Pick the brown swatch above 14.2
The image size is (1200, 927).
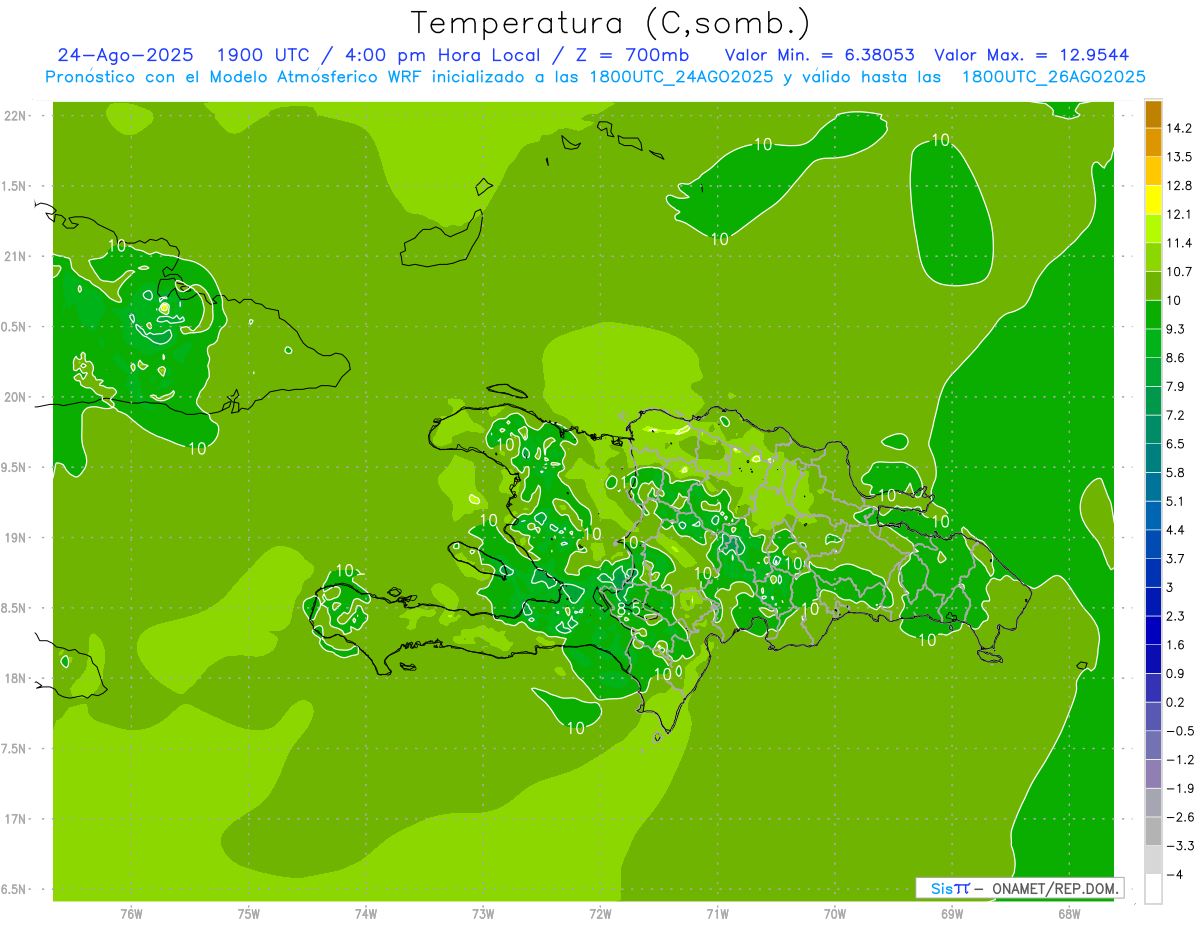[1153, 114]
